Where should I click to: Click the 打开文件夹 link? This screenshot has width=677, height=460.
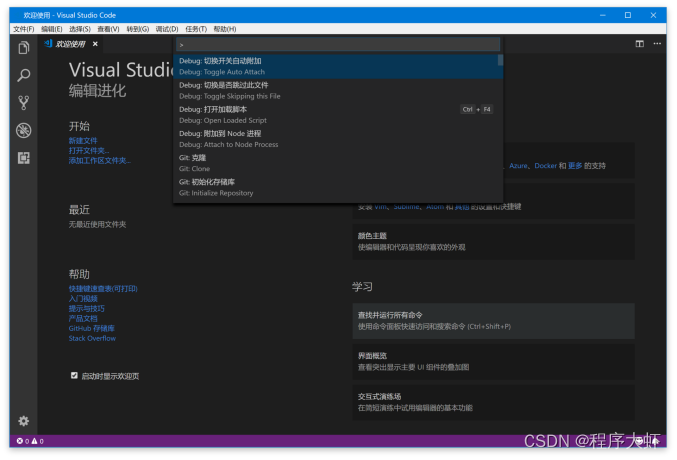(x=89, y=150)
